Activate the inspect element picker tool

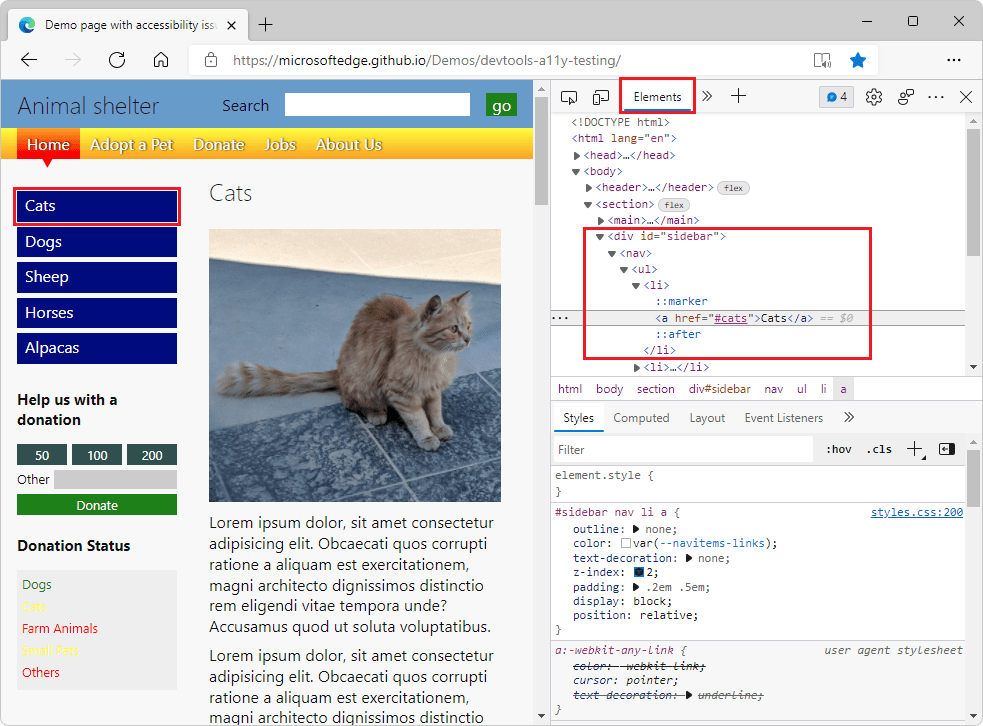click(569, 96)
